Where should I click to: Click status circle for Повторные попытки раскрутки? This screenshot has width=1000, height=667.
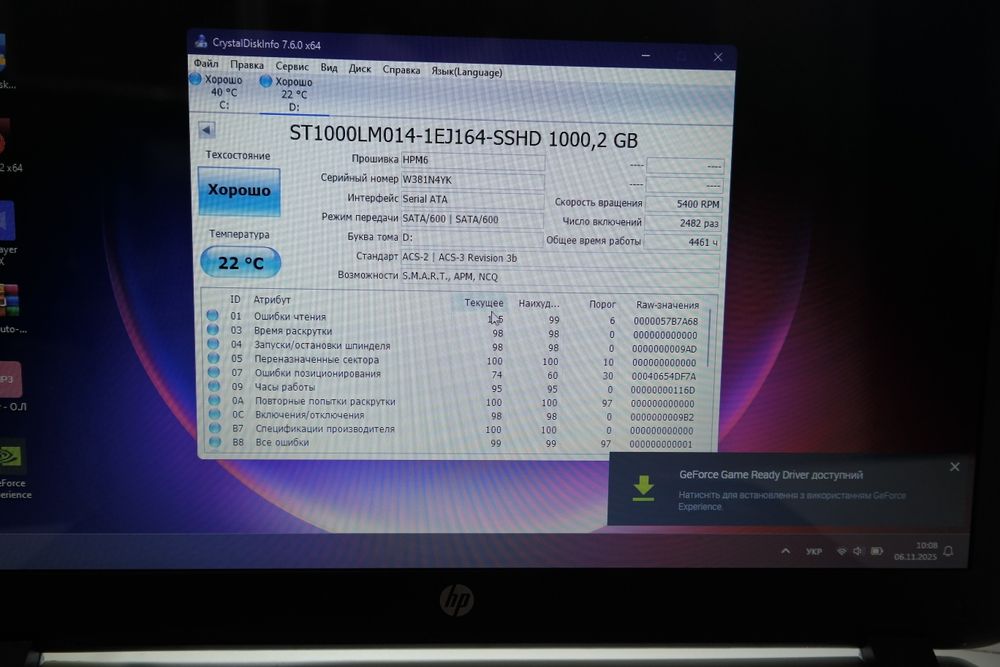(x=214, y=400)
